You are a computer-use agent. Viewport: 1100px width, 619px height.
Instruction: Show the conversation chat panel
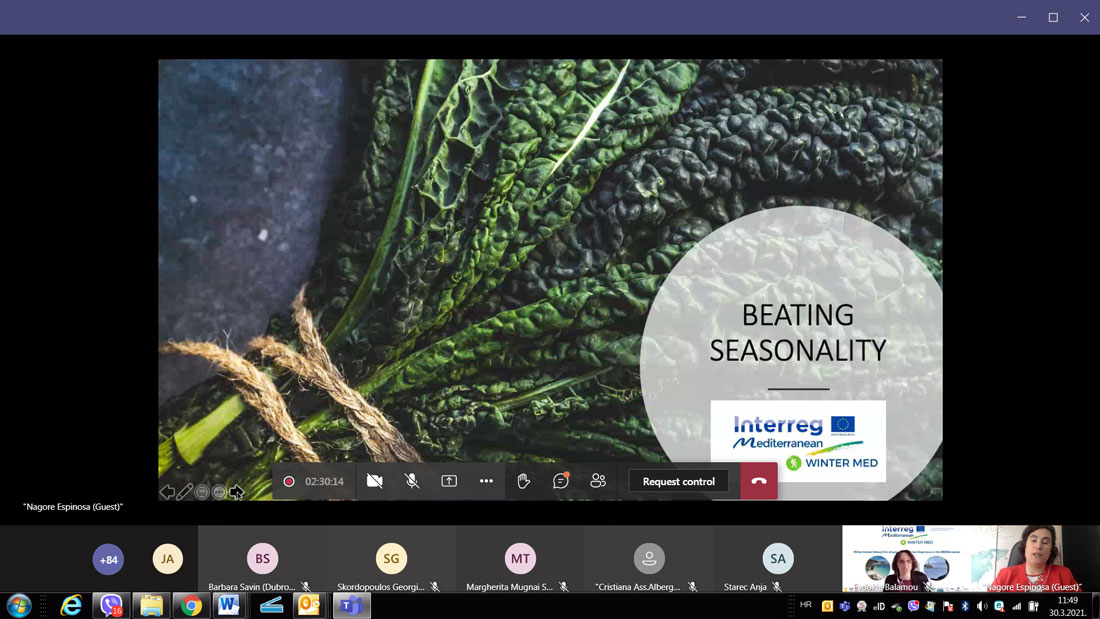tap(561, 481)
